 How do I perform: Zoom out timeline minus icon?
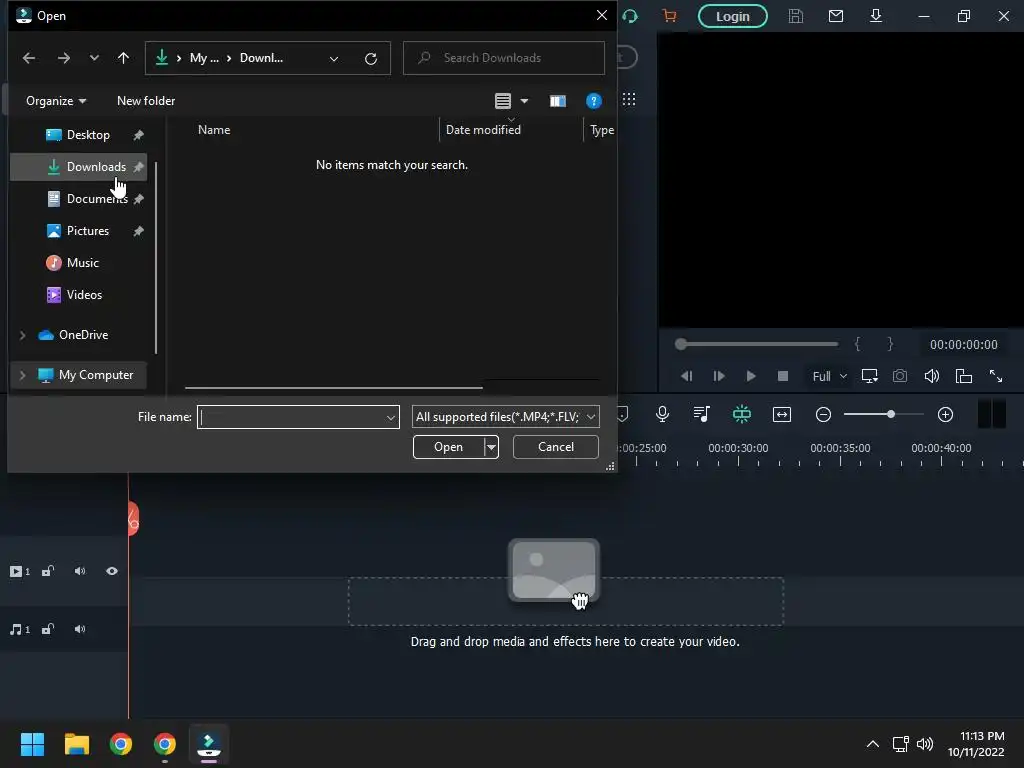[824, 415]
